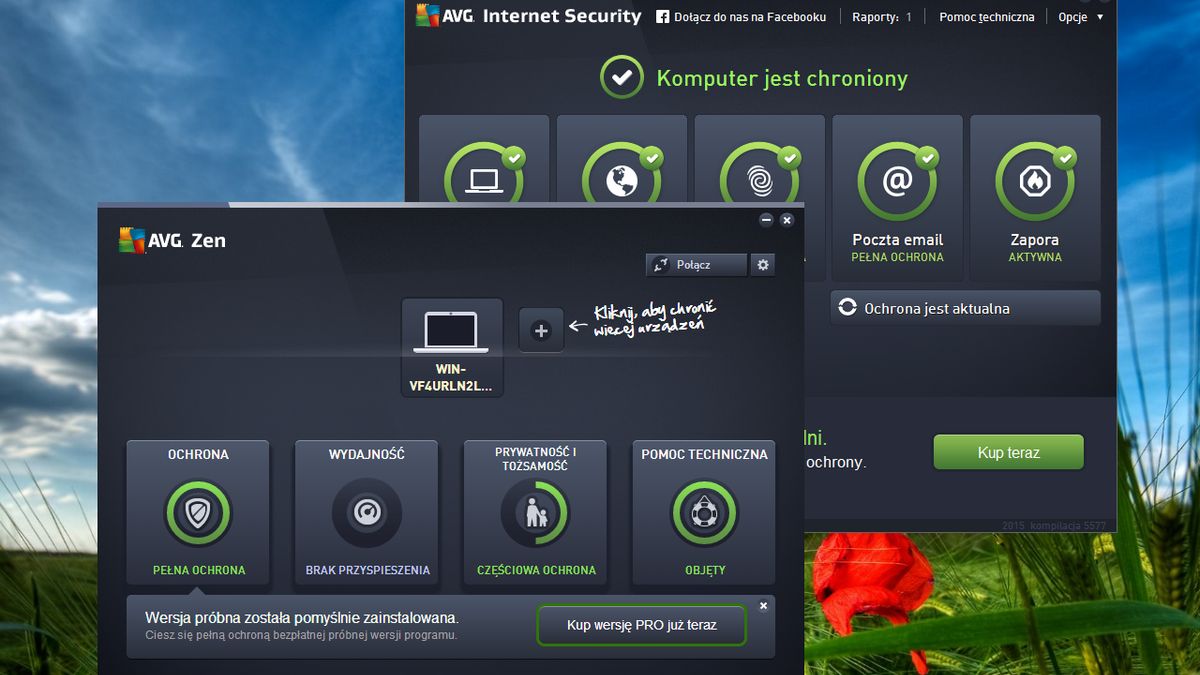Click the AVG Internet Security logo
Screen dimensions: 1200x675
[x=529, y=16]
